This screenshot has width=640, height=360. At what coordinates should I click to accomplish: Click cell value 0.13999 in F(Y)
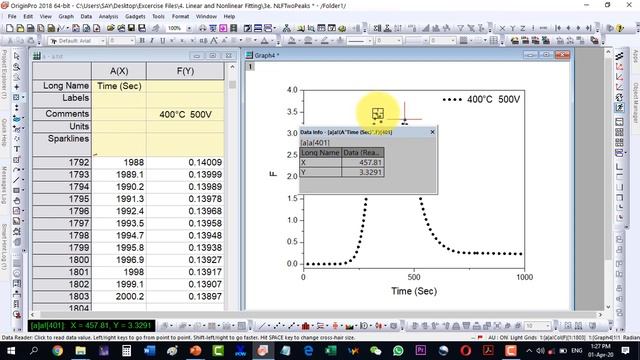[x=185, y=174]
